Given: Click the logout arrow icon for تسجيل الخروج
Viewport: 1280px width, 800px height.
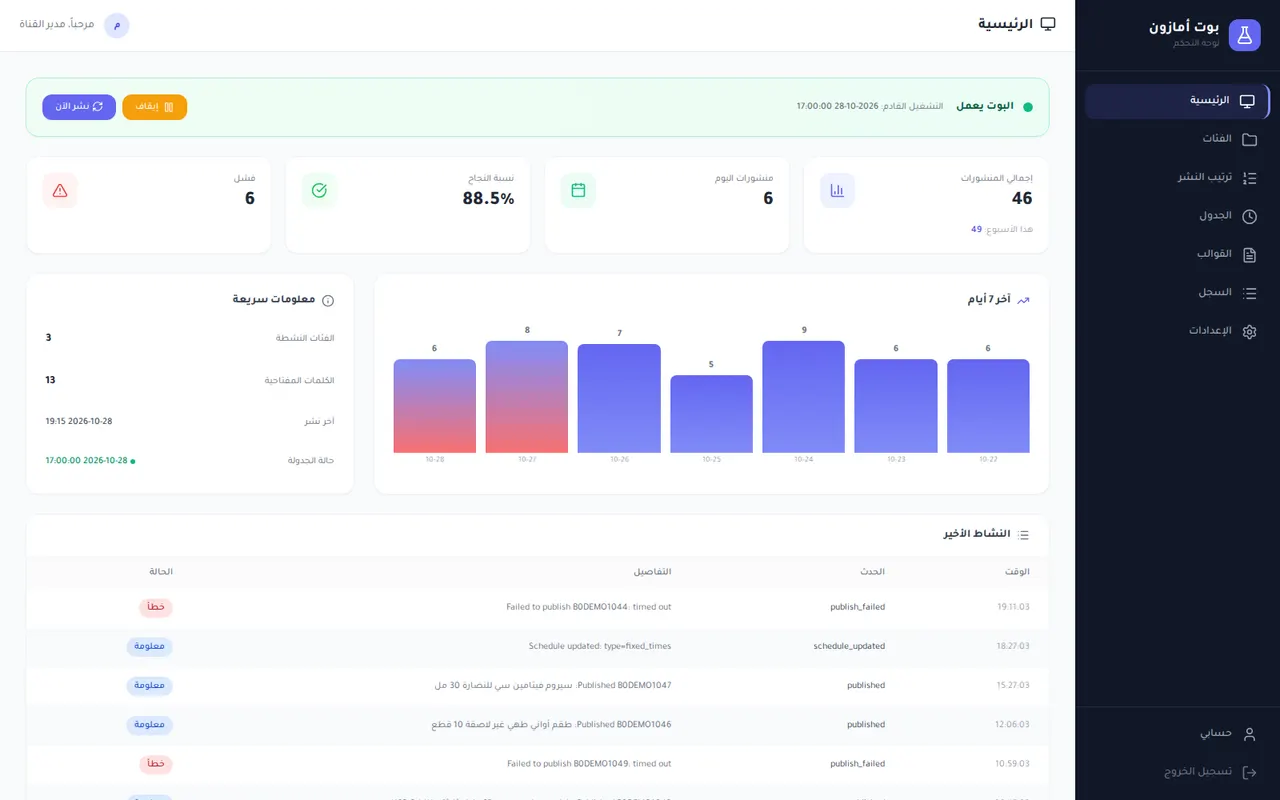Looking at the screenshot, I should (1249, 772).
